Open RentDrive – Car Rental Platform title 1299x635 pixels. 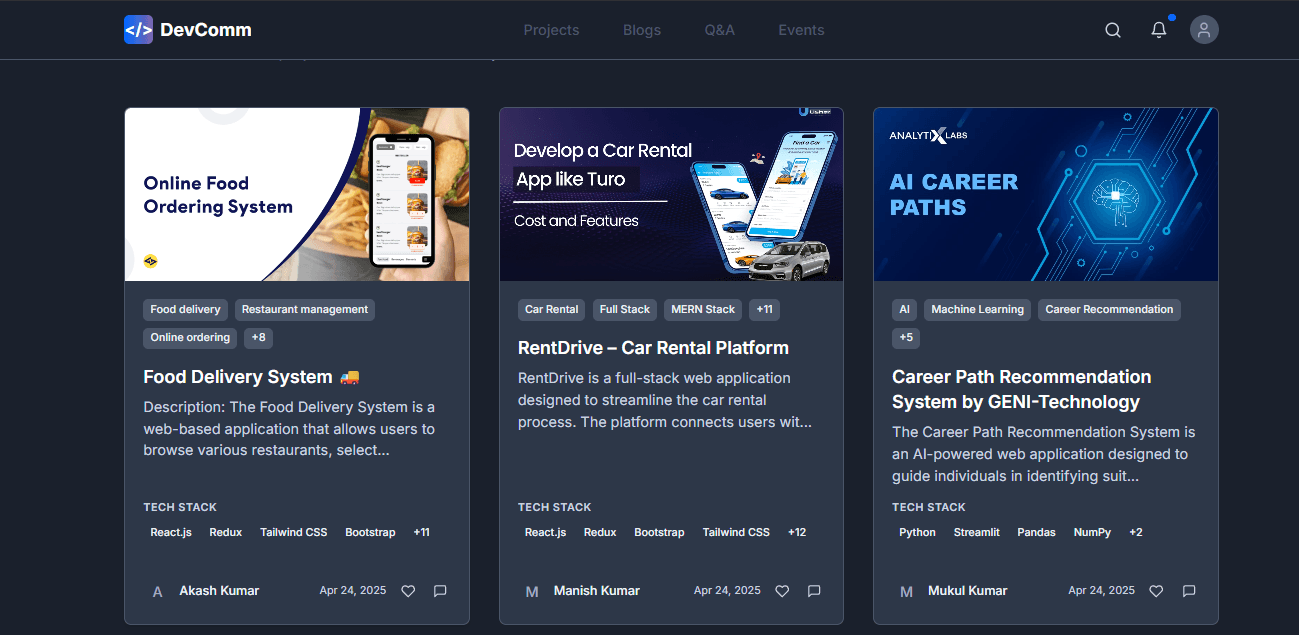click(653, 348)
